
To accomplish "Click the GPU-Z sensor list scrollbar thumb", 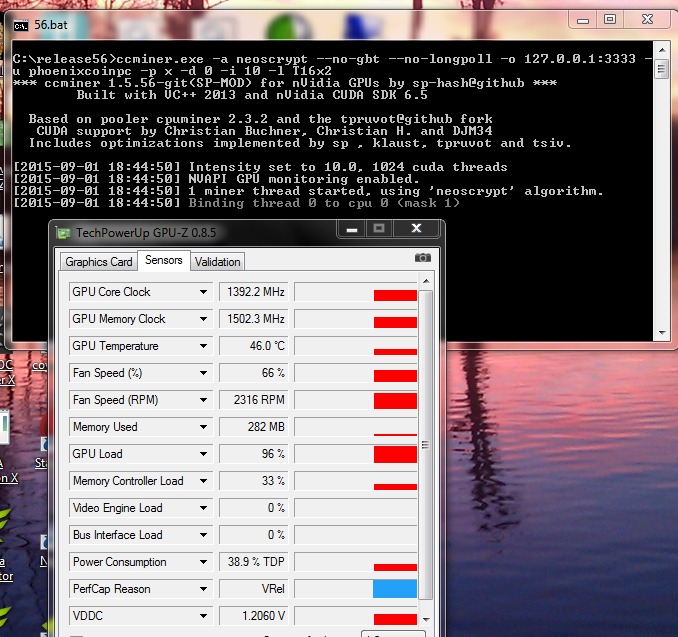I will click(426, 445).
